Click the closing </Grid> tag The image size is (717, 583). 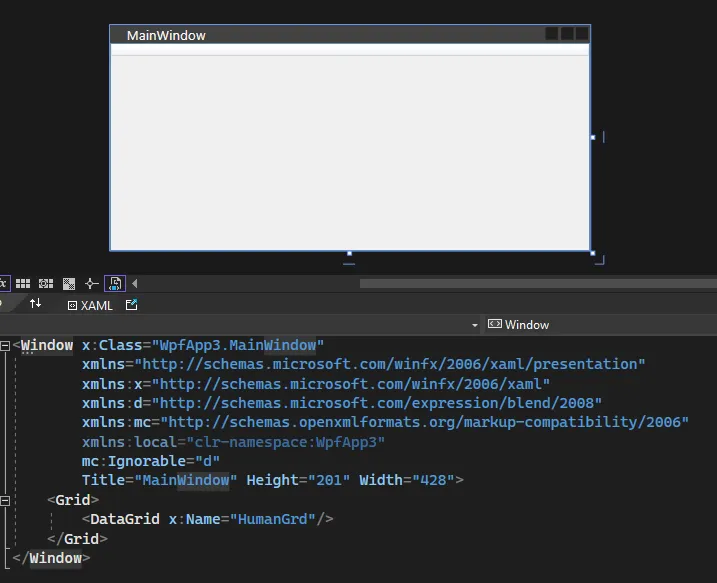tap(77, 539)
